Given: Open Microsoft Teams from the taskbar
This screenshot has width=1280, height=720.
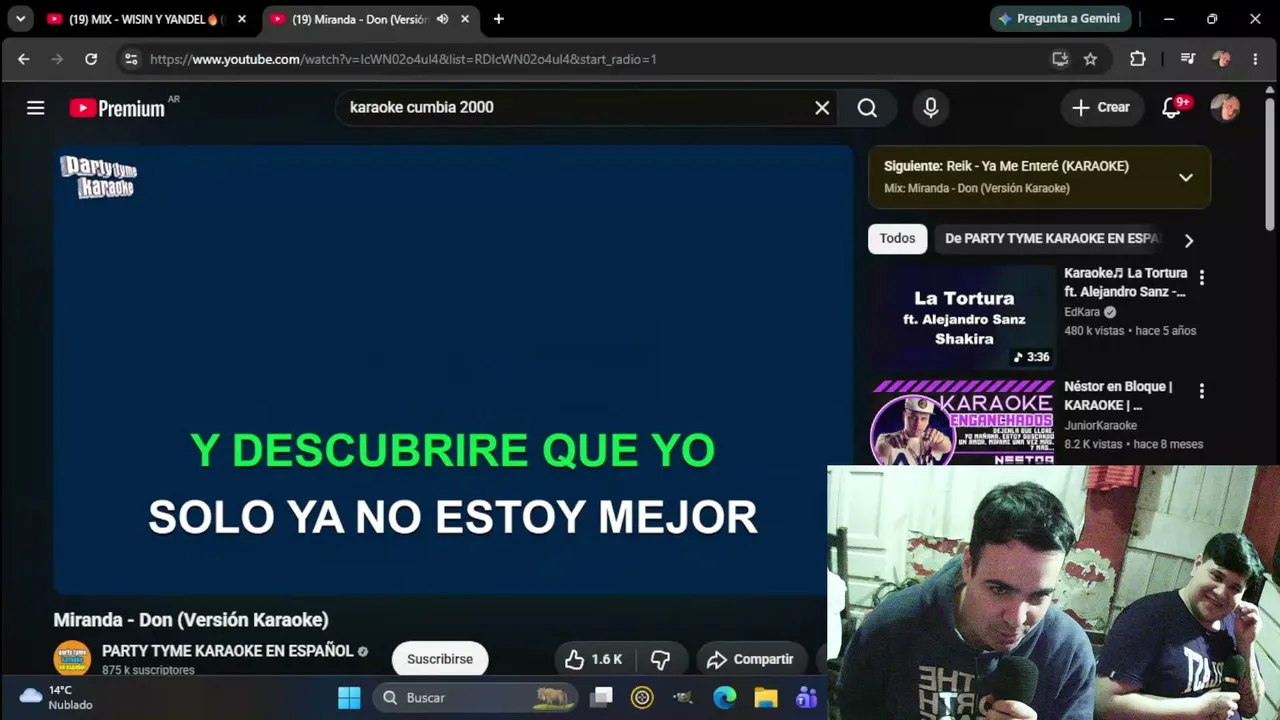Looking at the screenshot, I should point(806,697).
